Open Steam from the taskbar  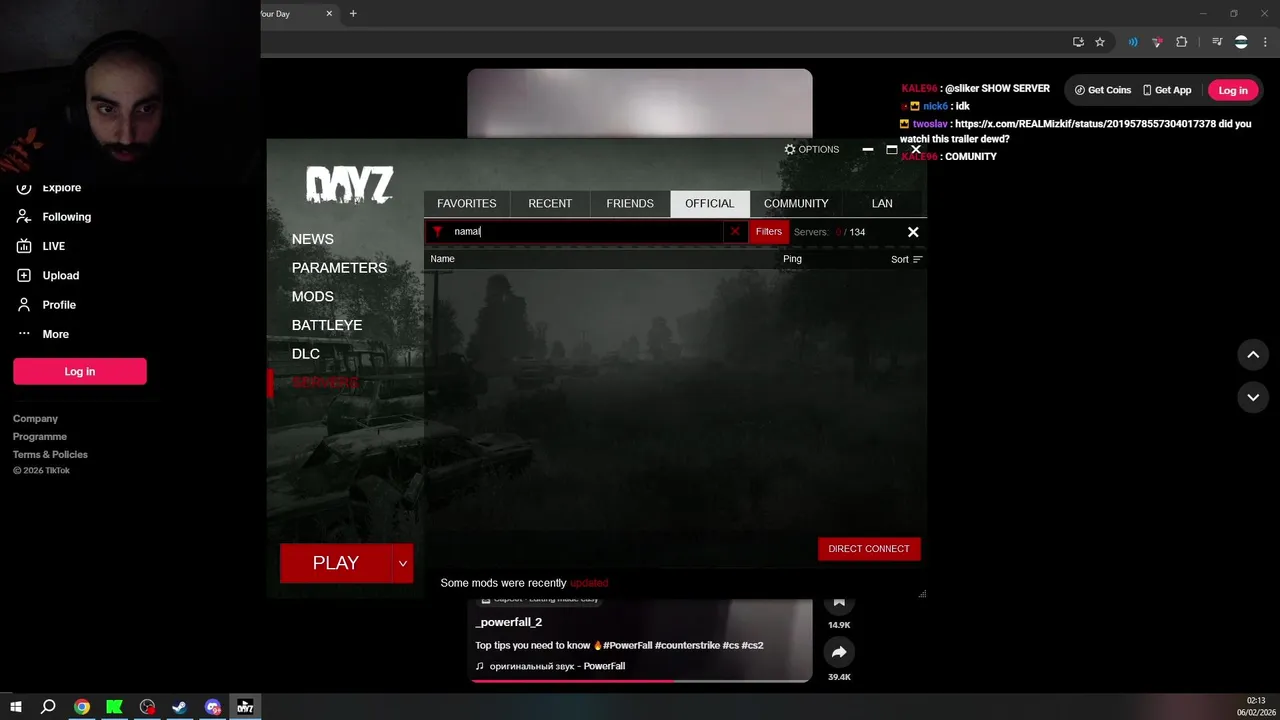180,707
